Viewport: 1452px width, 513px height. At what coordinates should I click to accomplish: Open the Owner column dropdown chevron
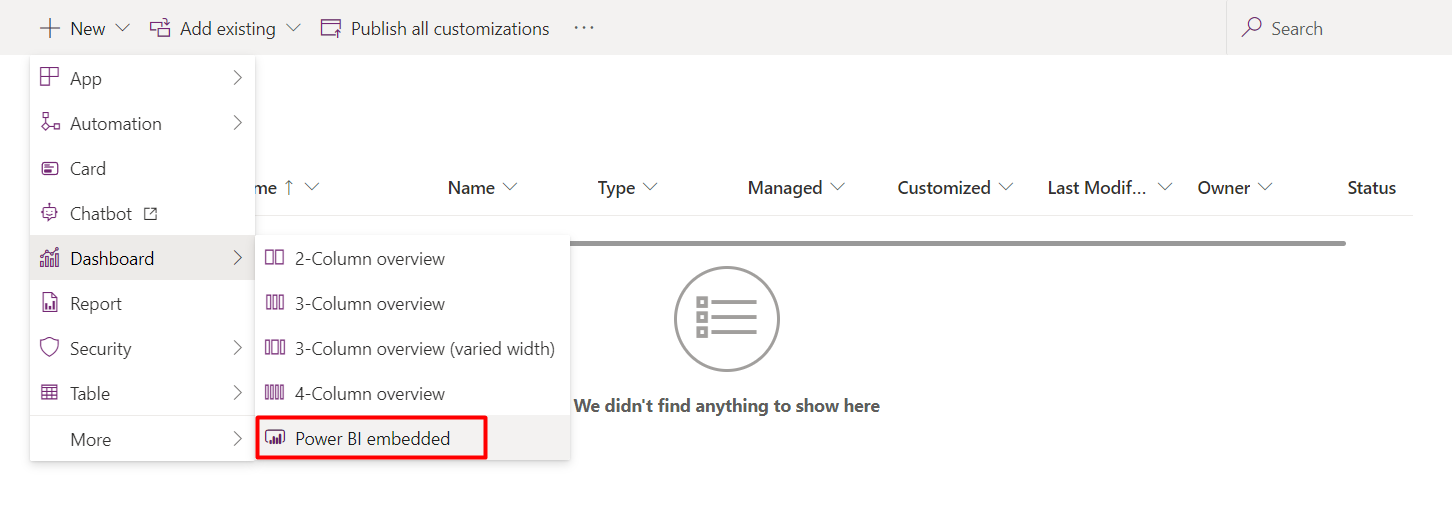[1266, 187]
